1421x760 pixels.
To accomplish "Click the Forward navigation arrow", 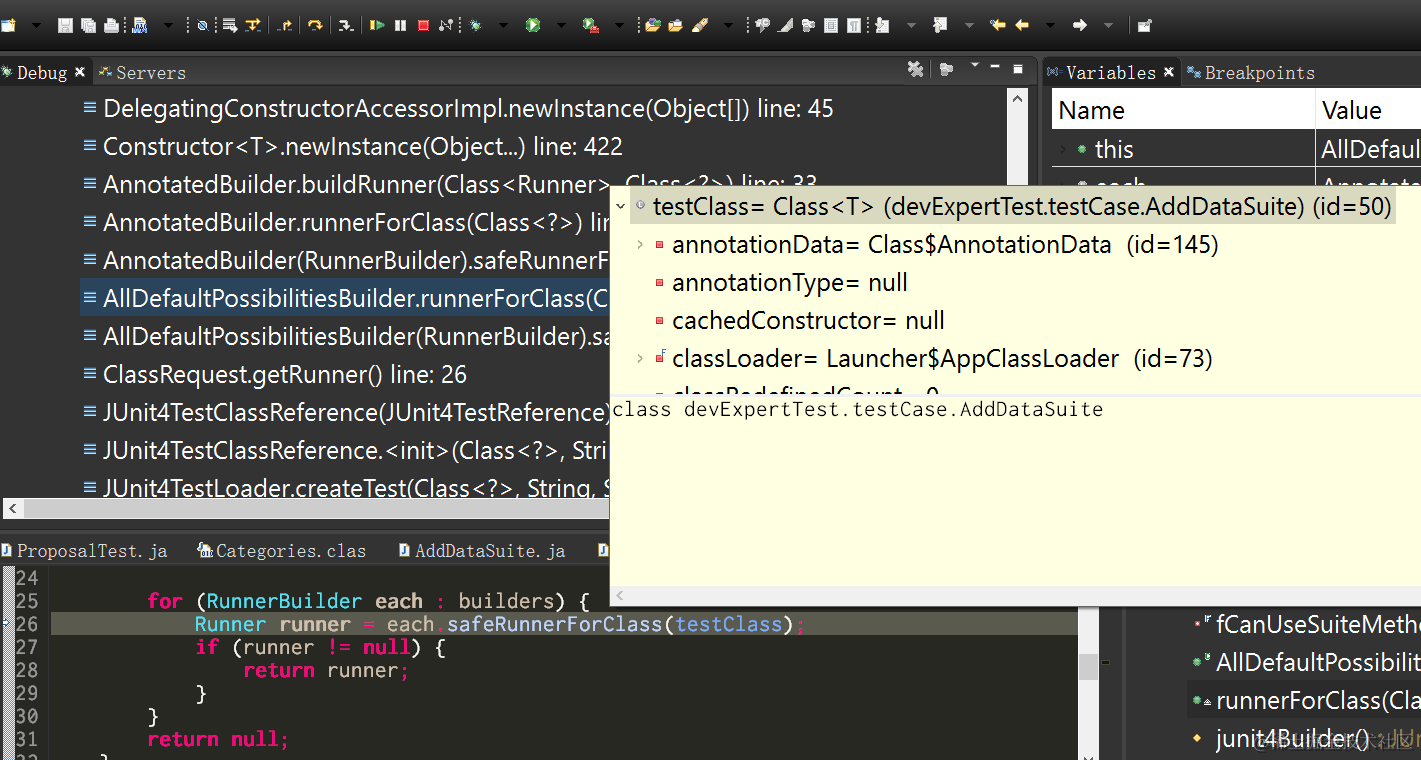I will coord(1080,25).
